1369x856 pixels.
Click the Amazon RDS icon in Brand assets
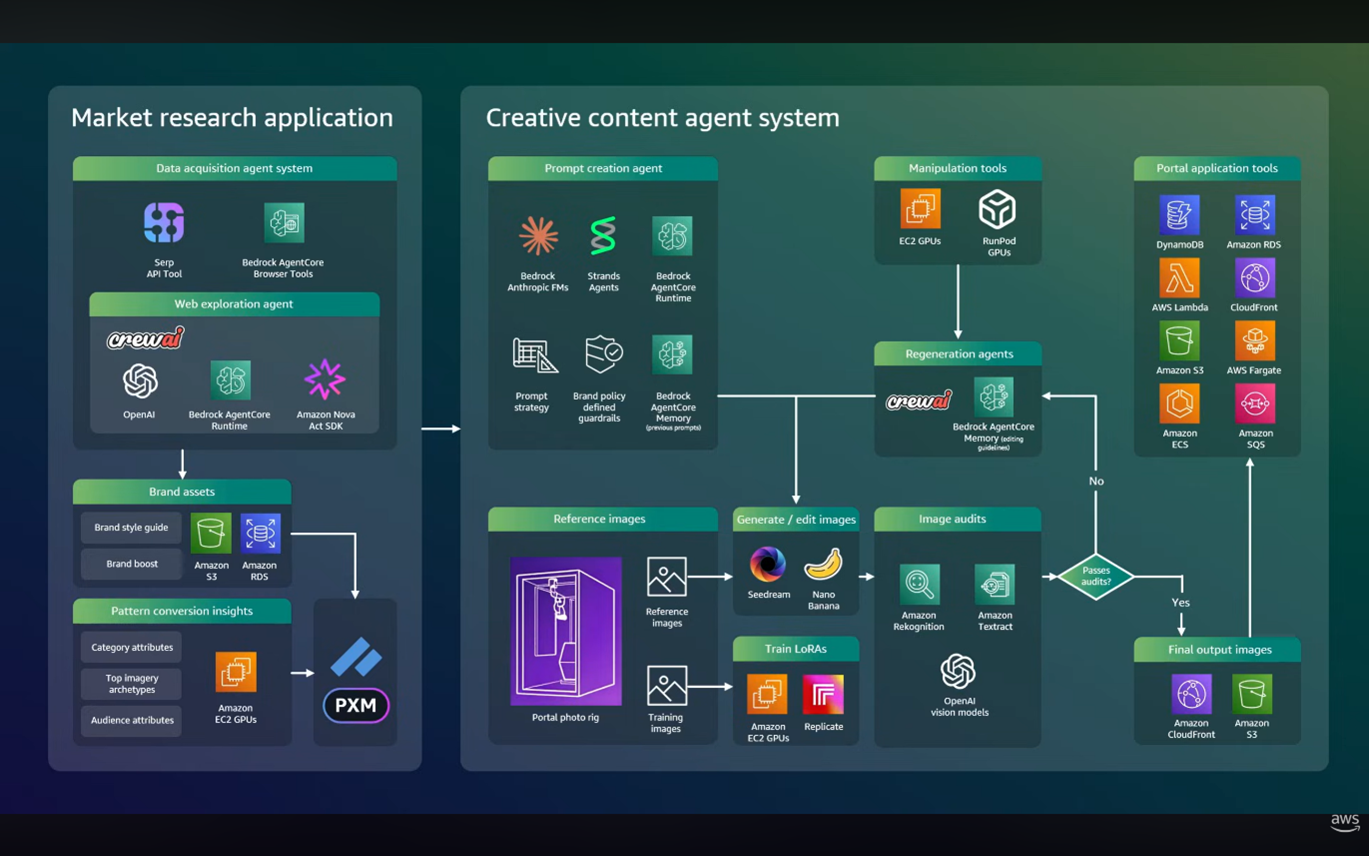(260, 533)
